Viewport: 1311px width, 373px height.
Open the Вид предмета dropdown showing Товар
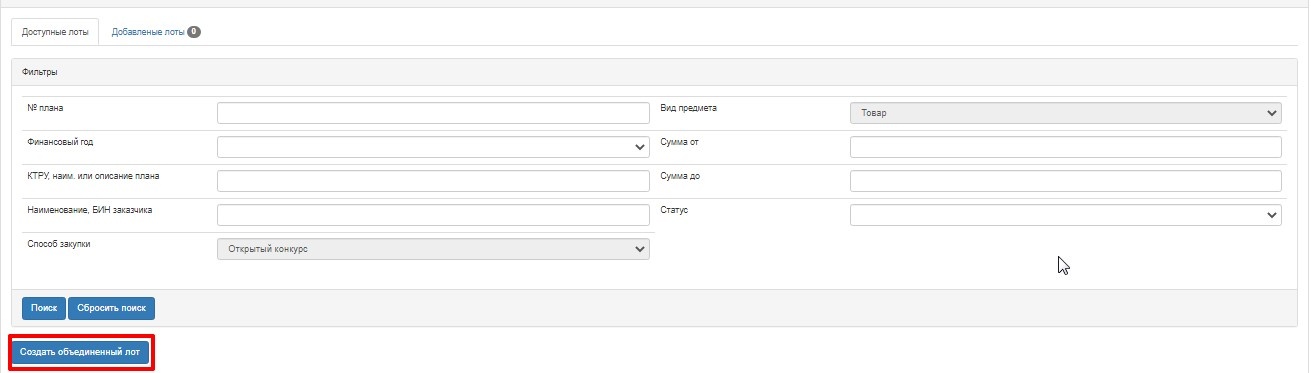1066,113
